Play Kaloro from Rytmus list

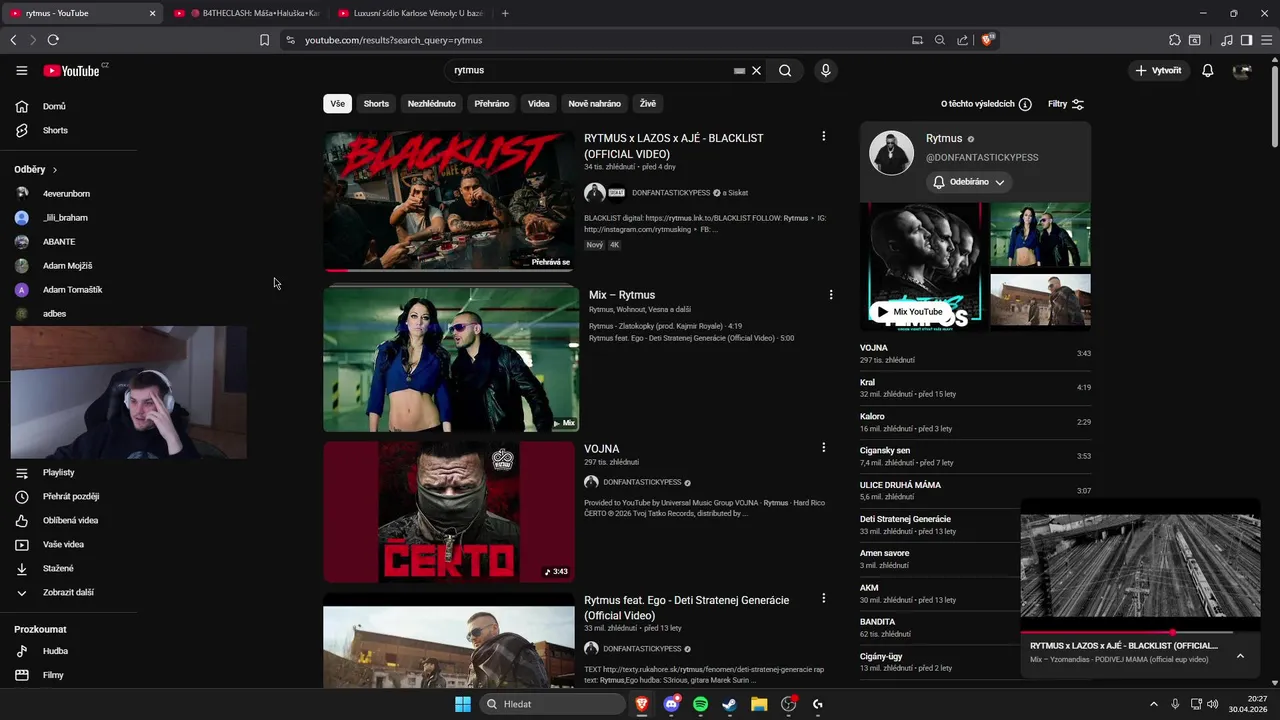pos(975,422)
